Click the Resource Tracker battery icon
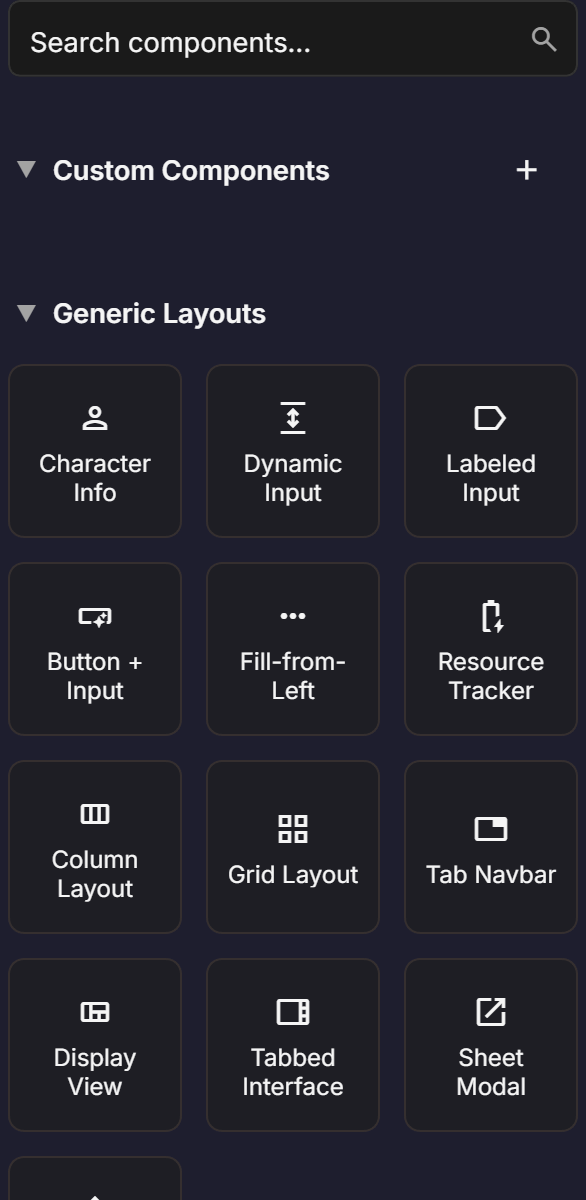The image size is (586, 1200). pyautogui.click(x=490, y=615)
